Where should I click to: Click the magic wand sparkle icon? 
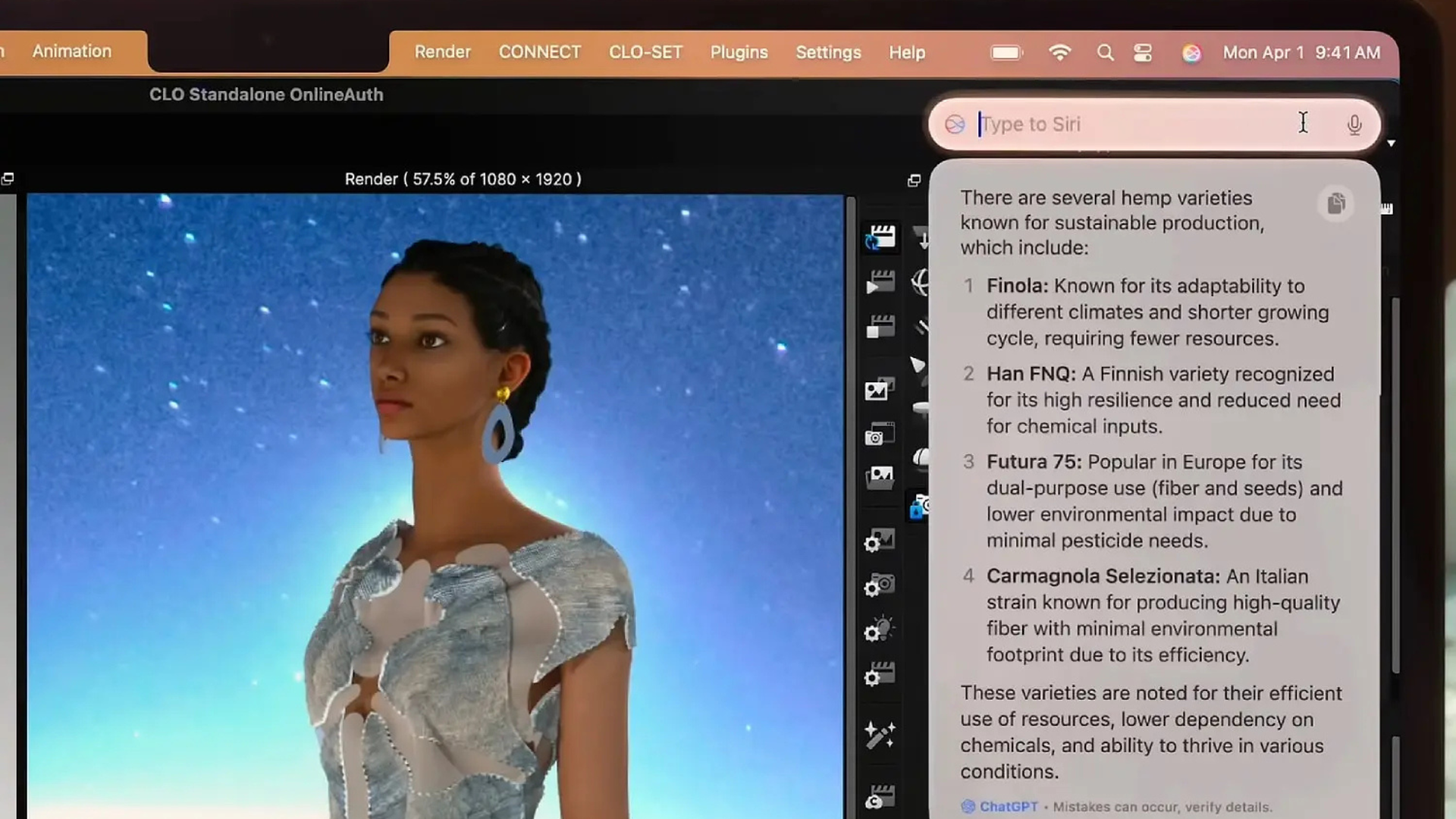pos(880,734)
